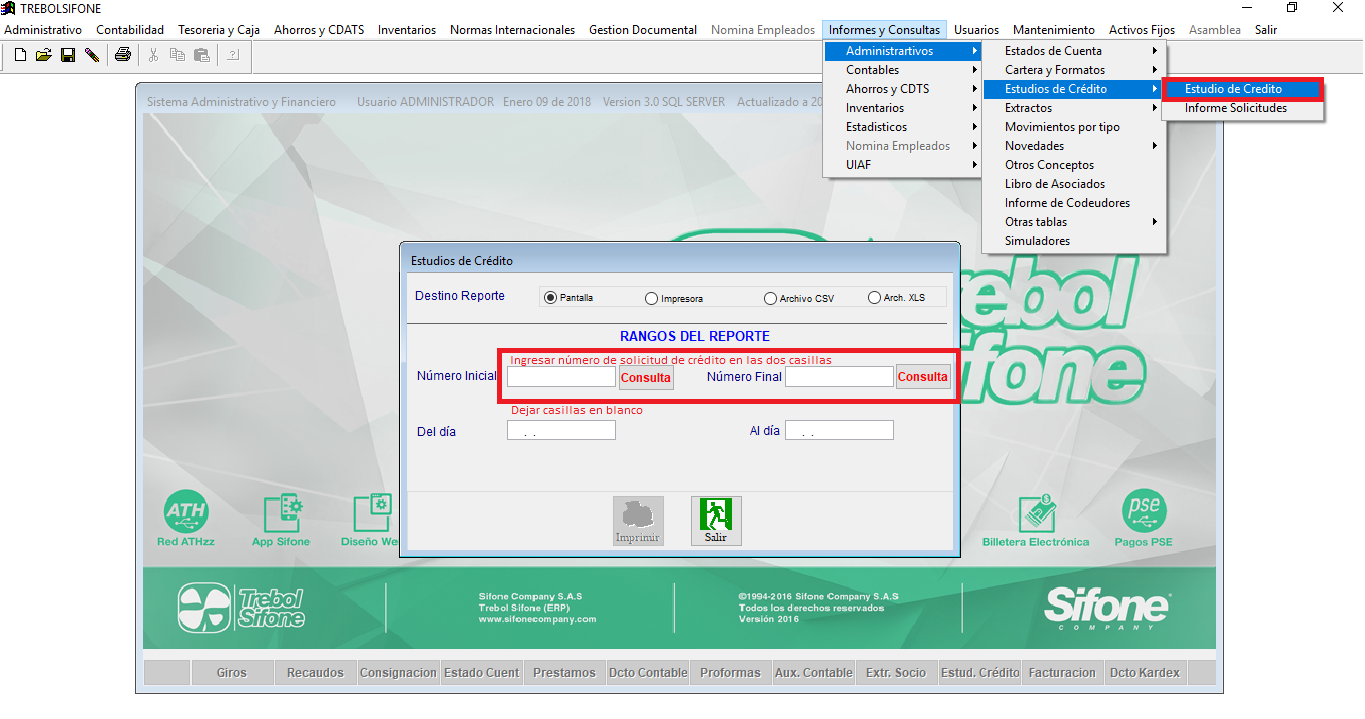Image resolution: width=1365 pixels, height=719 pixels.
Task: Click the Número Final input field
Action: coord(839,377)
